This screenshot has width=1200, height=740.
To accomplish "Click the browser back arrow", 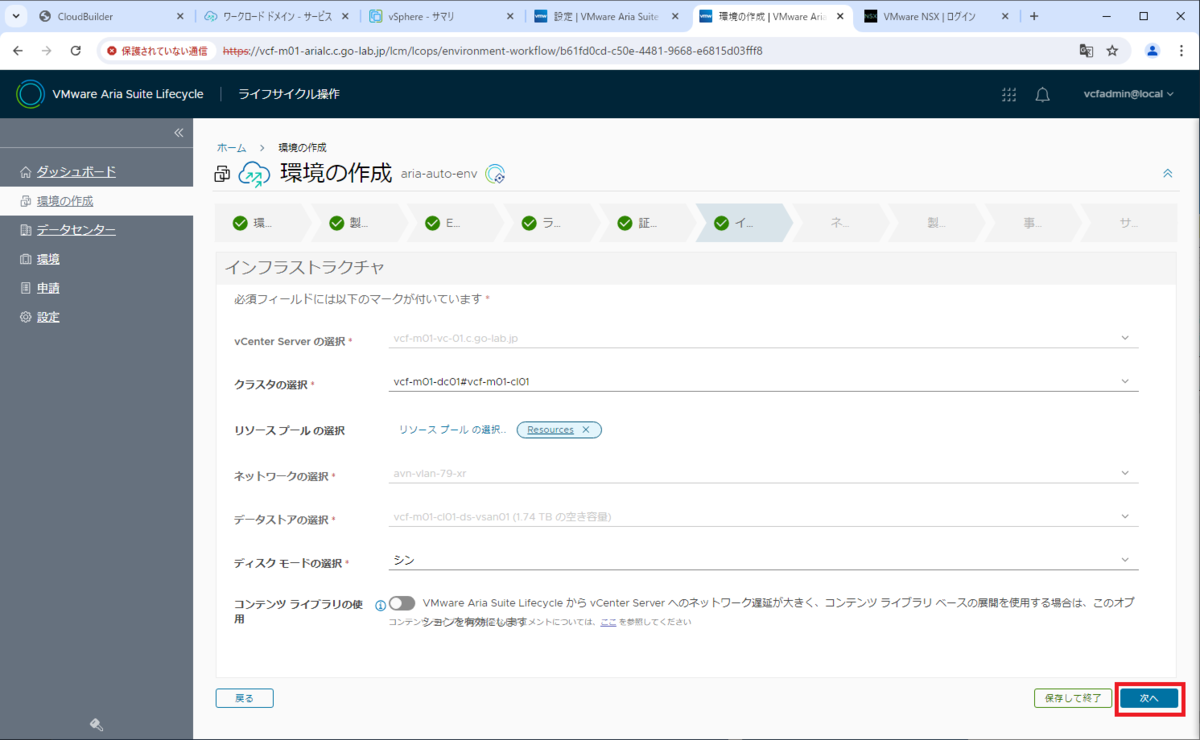I will (19, 50).
